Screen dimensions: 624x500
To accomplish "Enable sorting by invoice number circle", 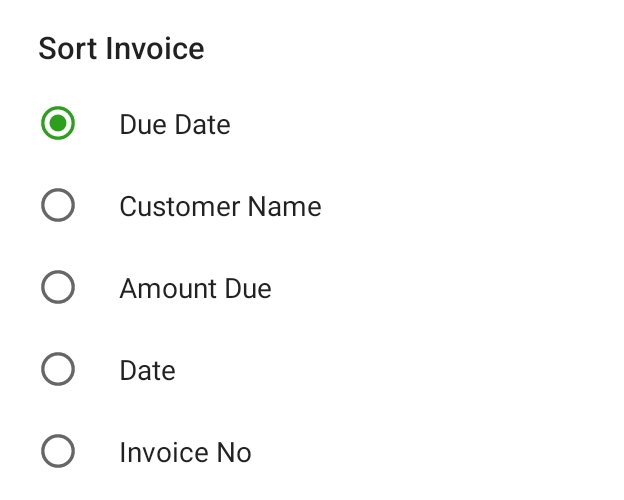I will click(x=58, y=452).
